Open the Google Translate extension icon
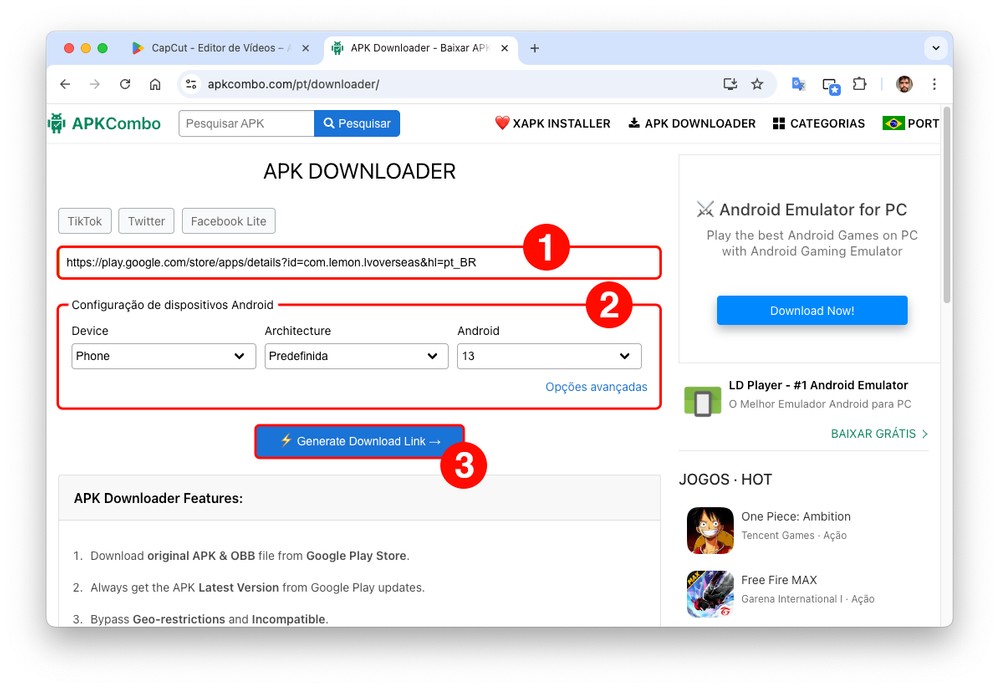 pyautogui.click(x=798, y=84)
